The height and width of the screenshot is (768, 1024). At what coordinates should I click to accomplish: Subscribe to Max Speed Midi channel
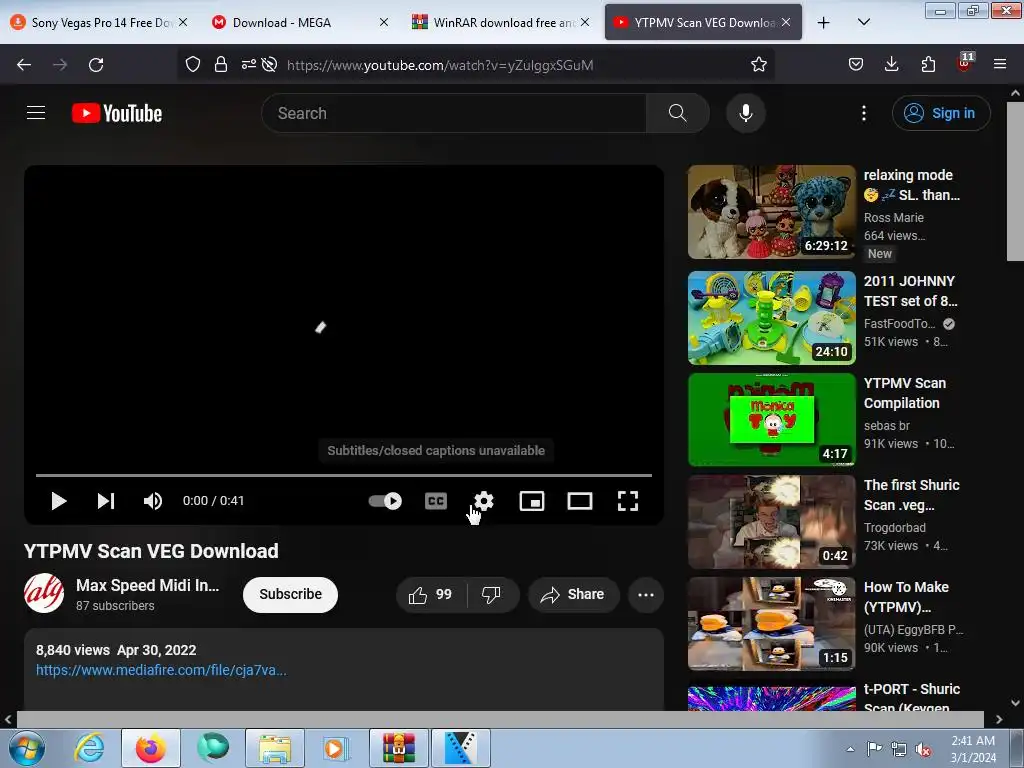pyautogui.click(x=291, y=594)
